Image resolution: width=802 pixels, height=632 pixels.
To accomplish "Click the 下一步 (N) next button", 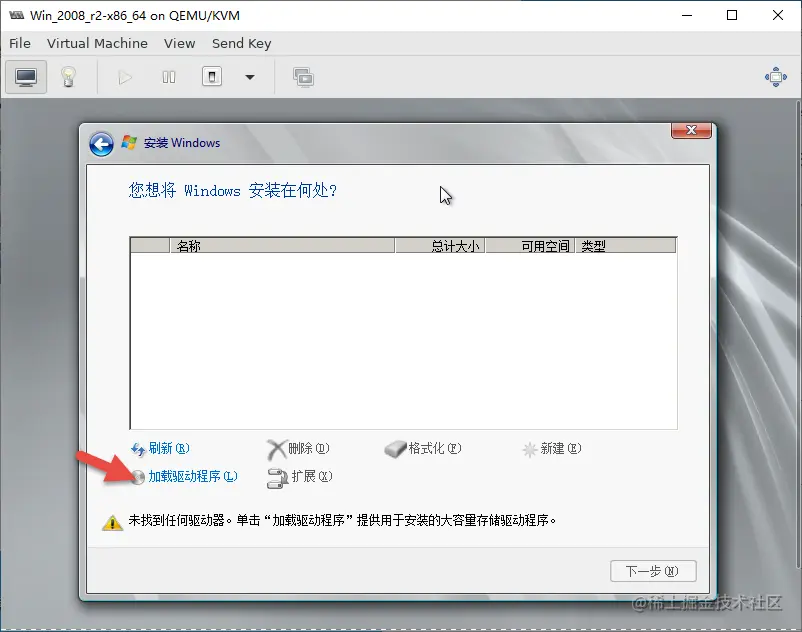I will [653, 571].
